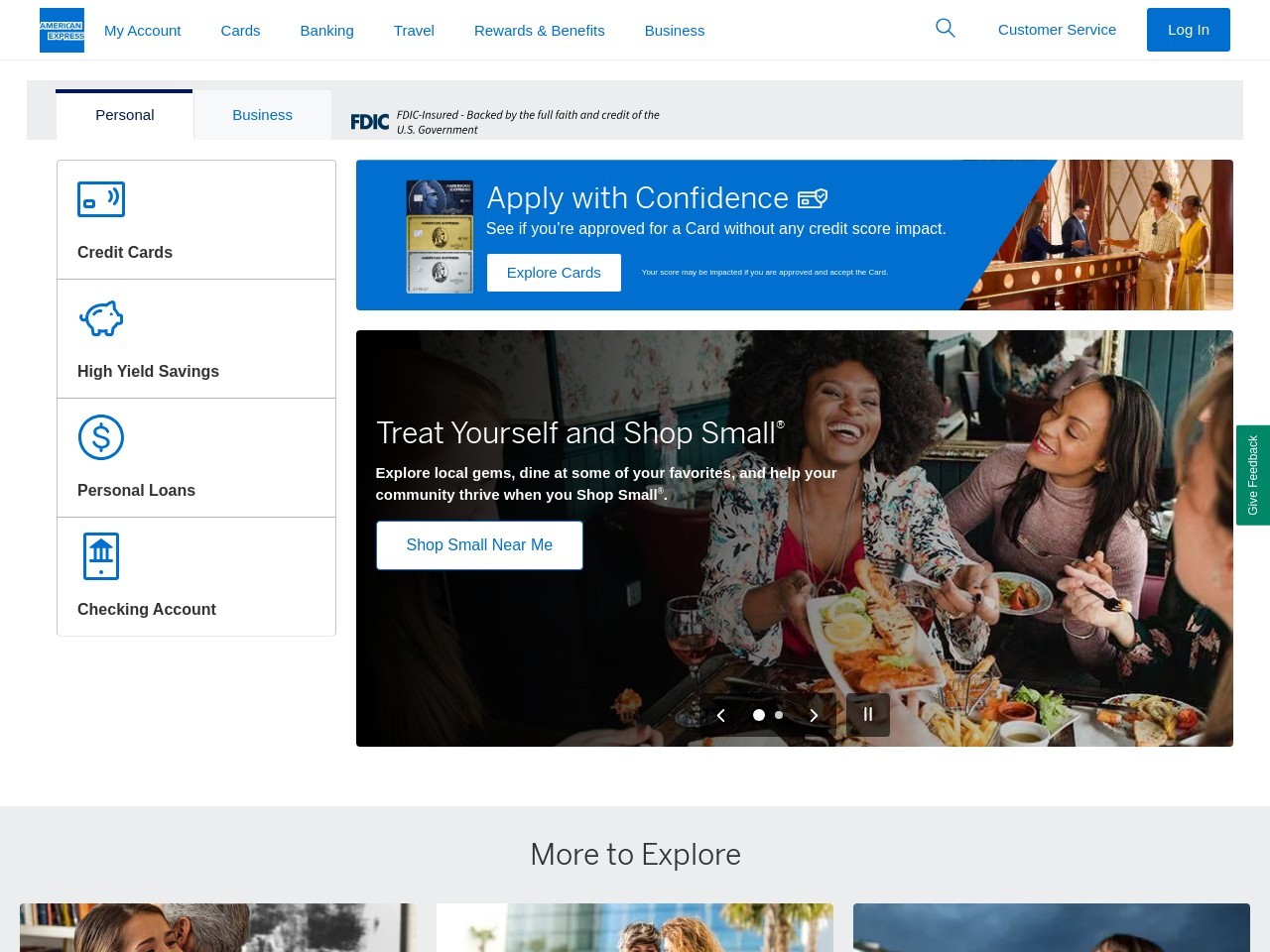Advance carousel using next arrow
Viewport: 1270px width, 952px height.
(814, 714)
